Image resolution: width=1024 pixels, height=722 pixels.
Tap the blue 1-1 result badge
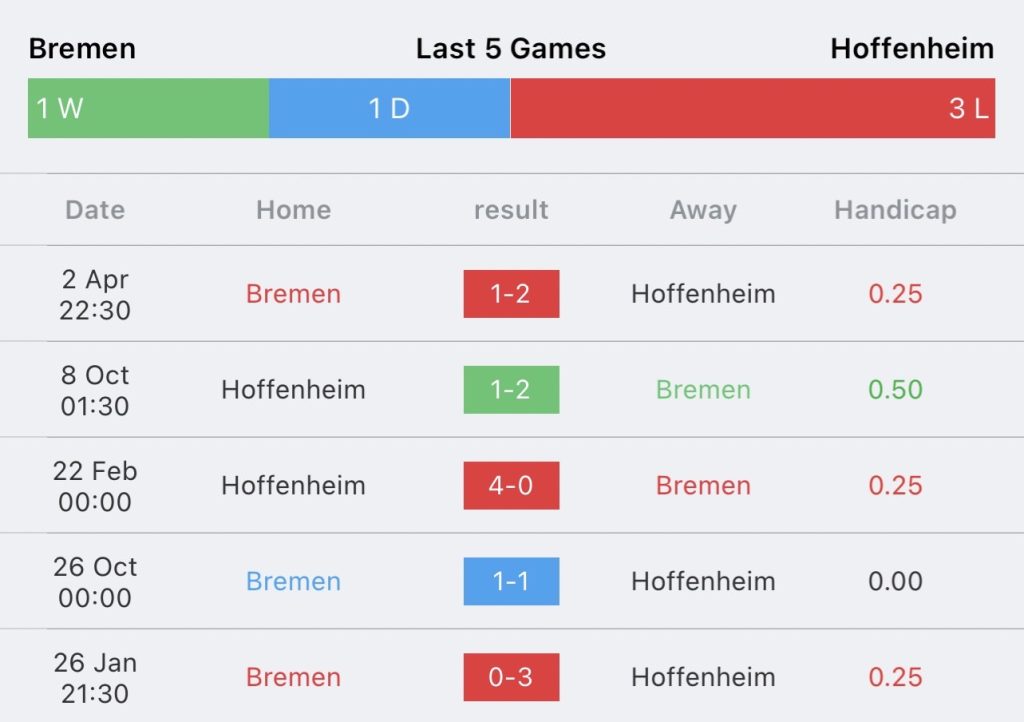tap(511, 582)
